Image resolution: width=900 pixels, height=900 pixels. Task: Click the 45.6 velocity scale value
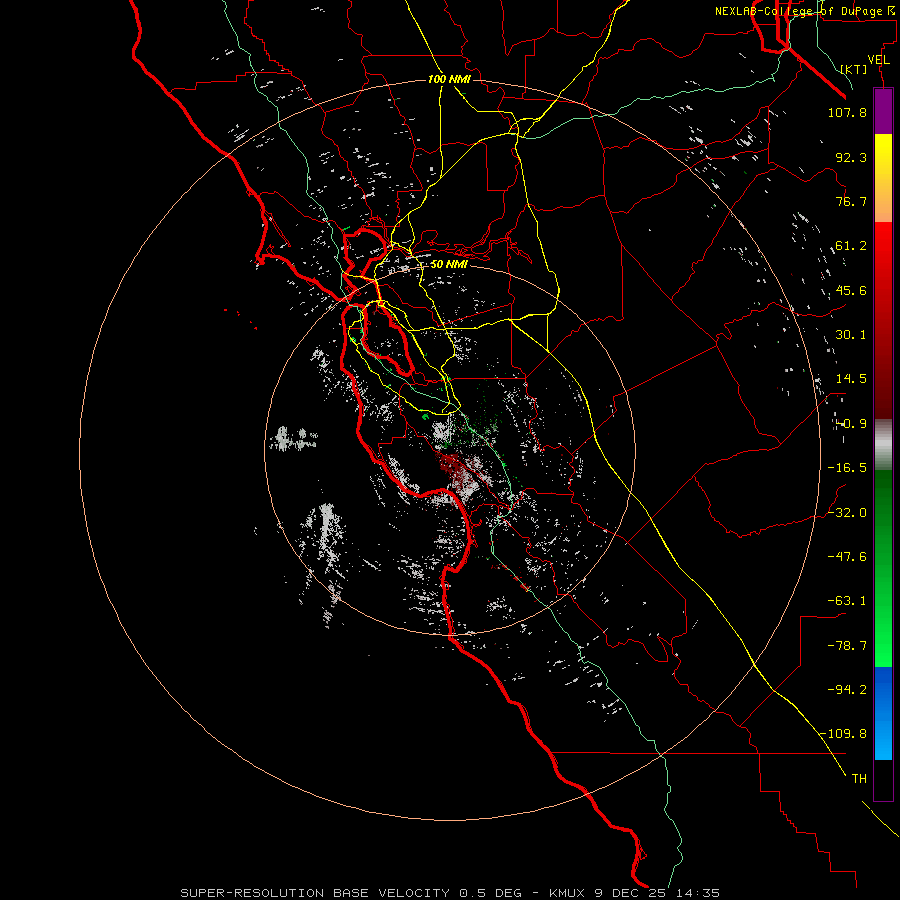(x=851, y=290)
